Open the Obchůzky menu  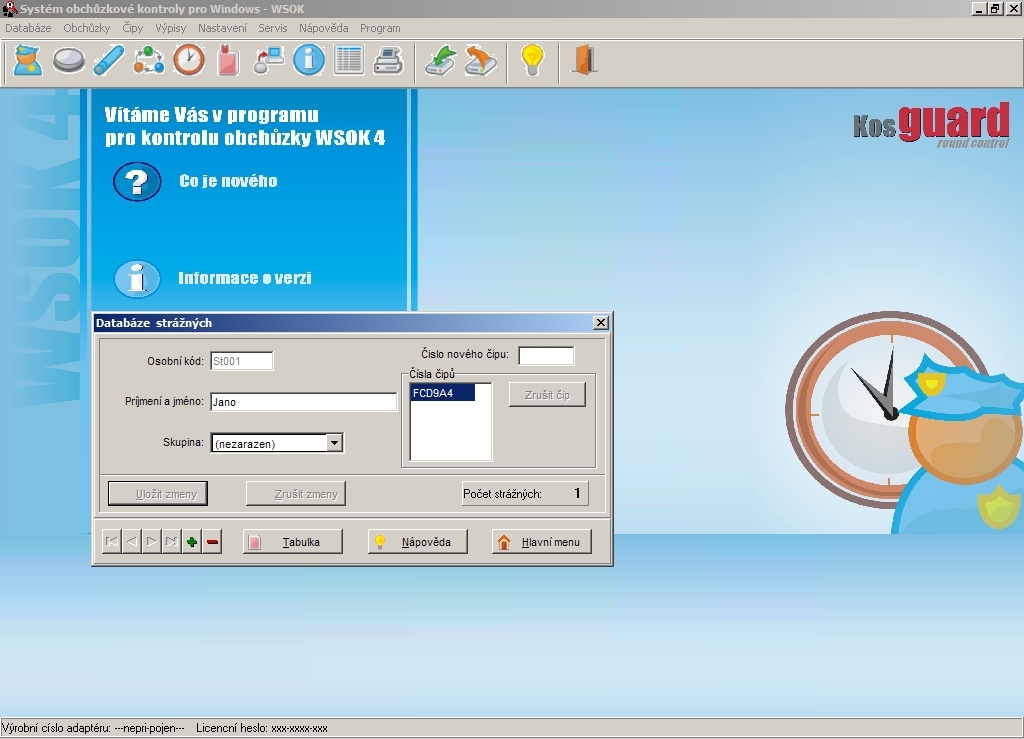tap(86, 28)
